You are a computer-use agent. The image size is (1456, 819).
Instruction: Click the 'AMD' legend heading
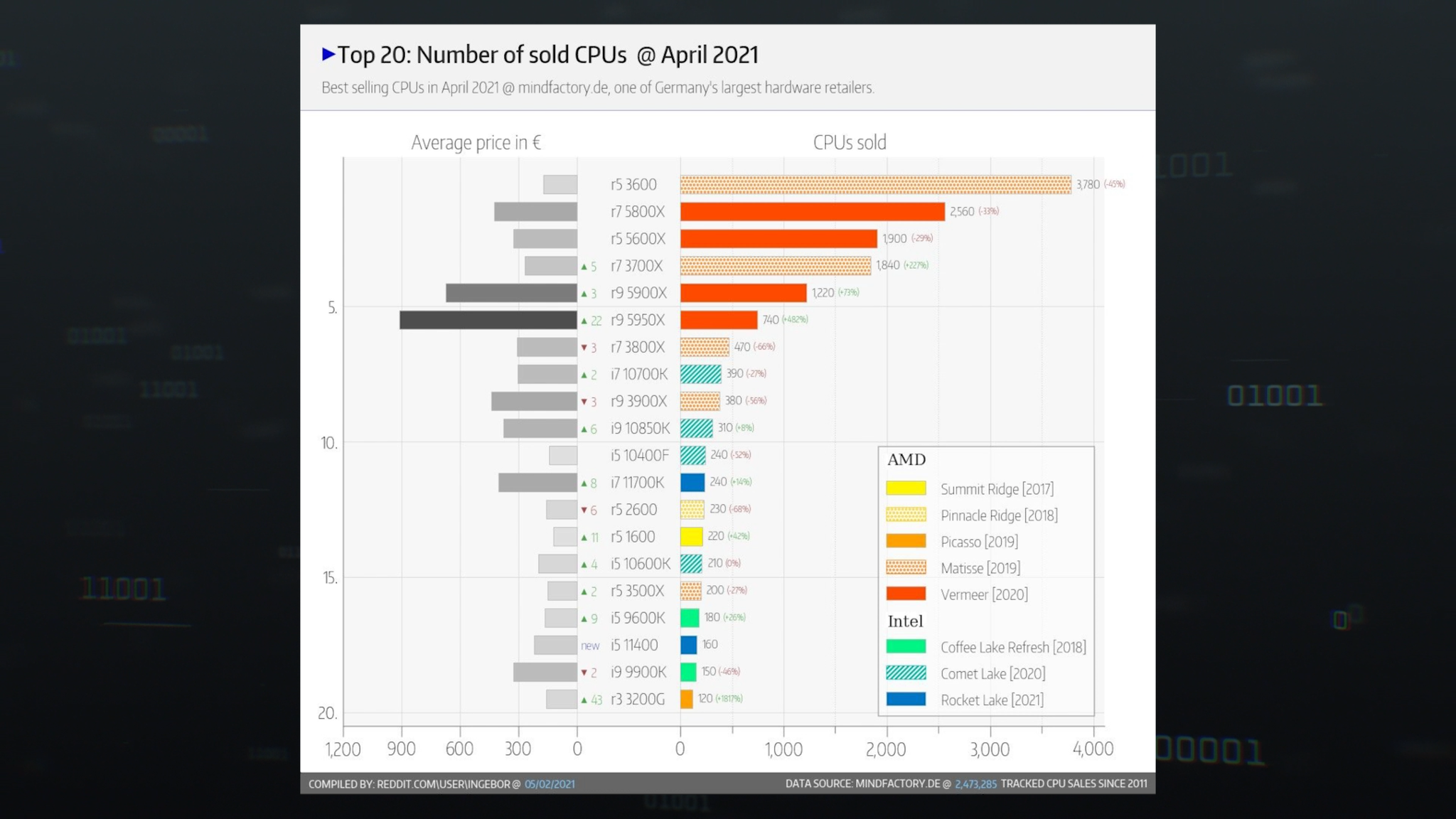(x=906, y=459)
